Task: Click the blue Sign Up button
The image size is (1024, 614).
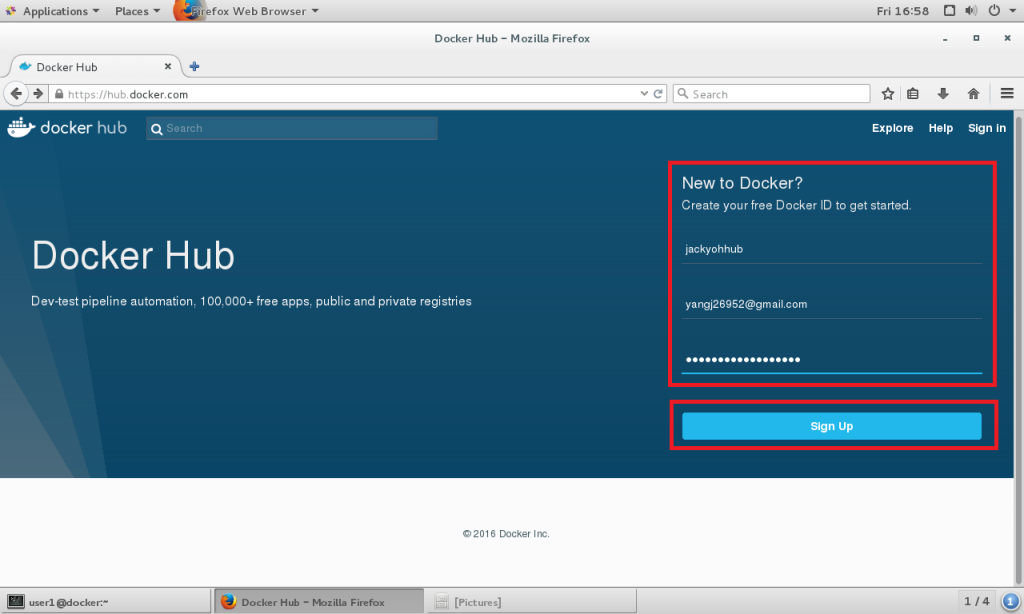Action: pyautogui.click(x=831, y=426)
